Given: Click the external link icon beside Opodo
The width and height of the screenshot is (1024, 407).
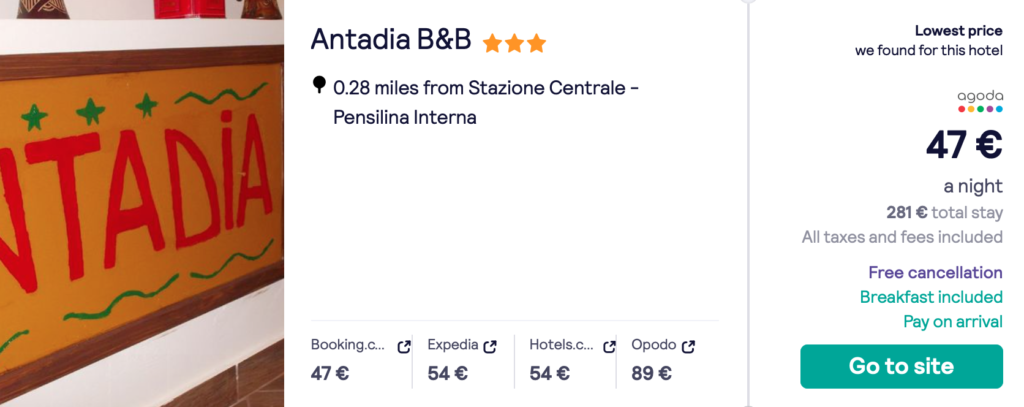Looking at the screenshot, I should coord(689,347).
